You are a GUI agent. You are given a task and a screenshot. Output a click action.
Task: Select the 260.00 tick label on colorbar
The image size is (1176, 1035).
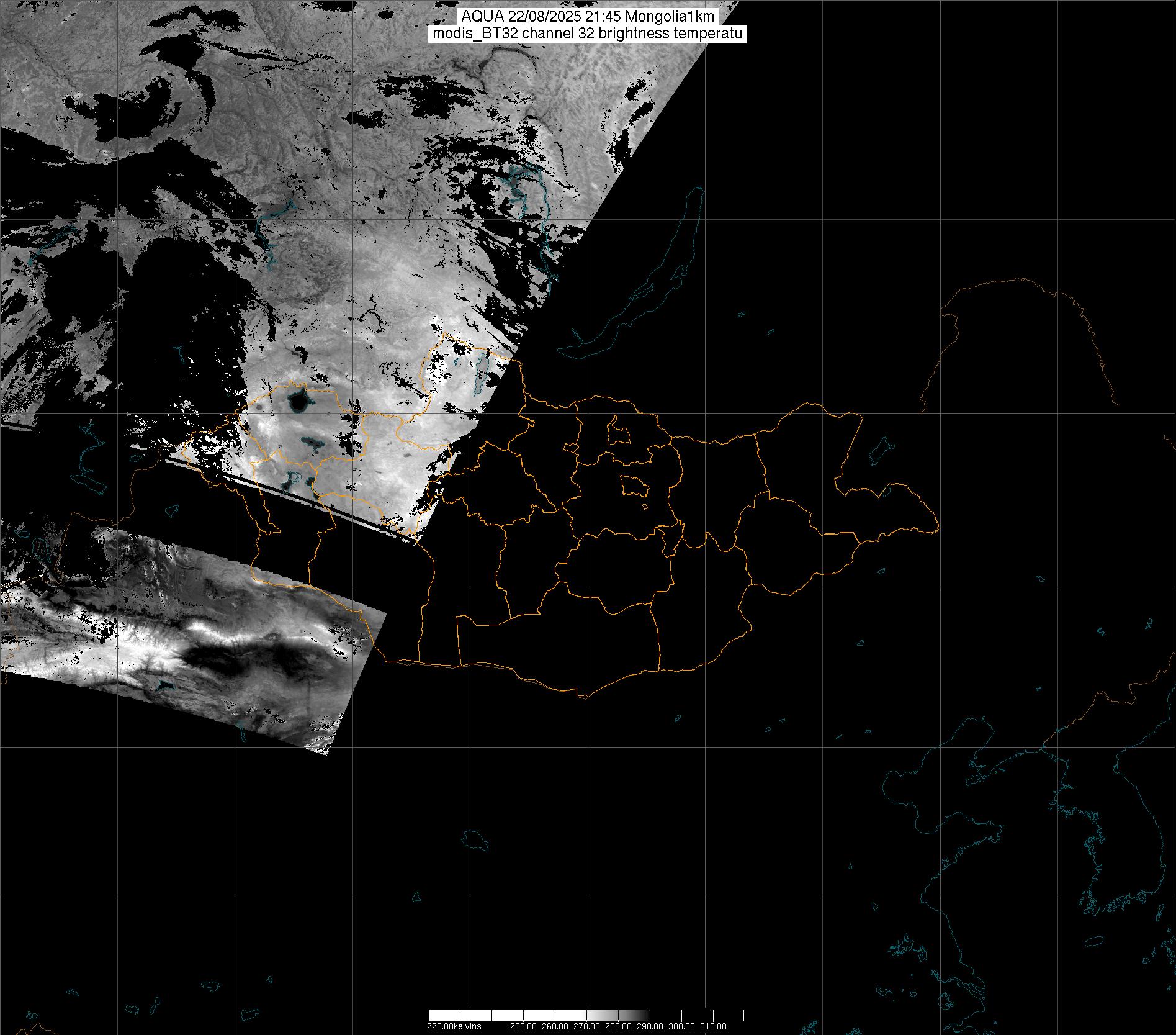tap(556, 1026)
